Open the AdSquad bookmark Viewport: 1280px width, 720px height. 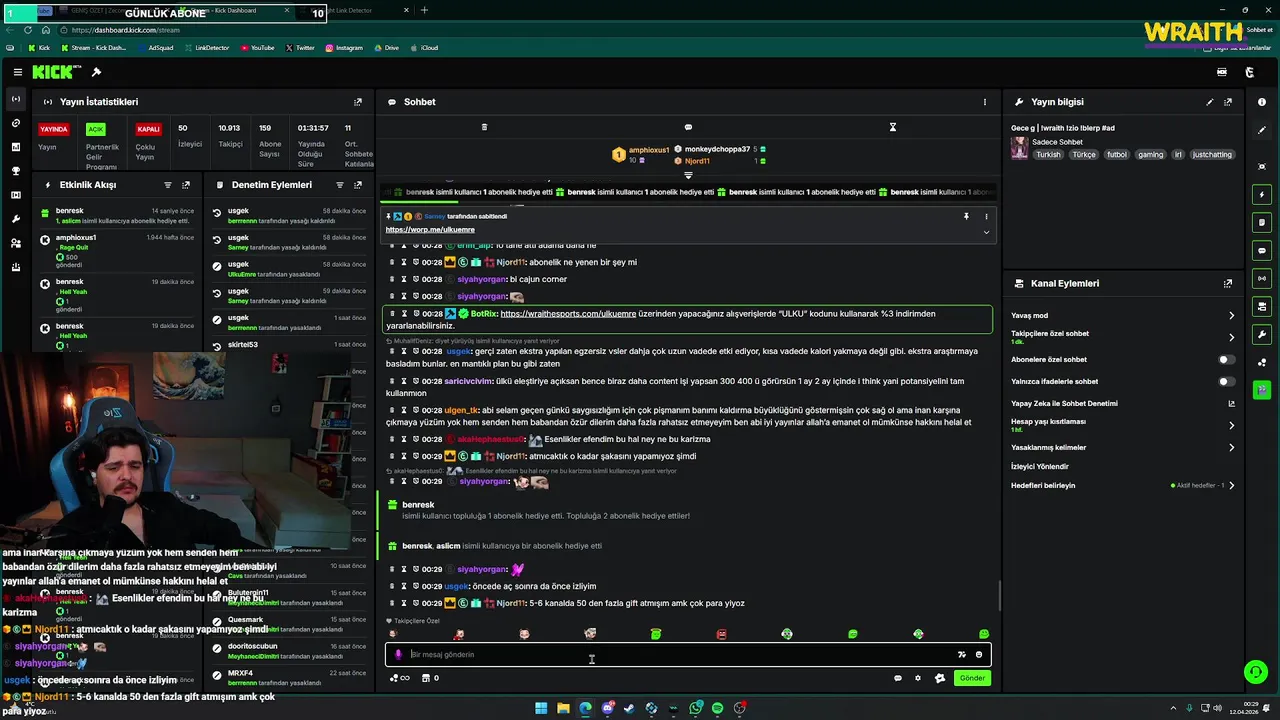coord(154,48)
